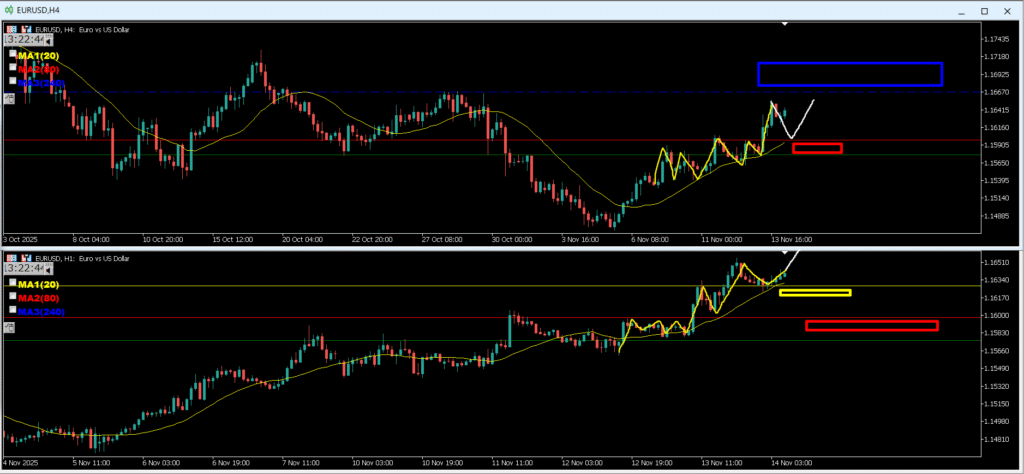Click the hand icon button in H1 chart

click(x=9, y=327)
